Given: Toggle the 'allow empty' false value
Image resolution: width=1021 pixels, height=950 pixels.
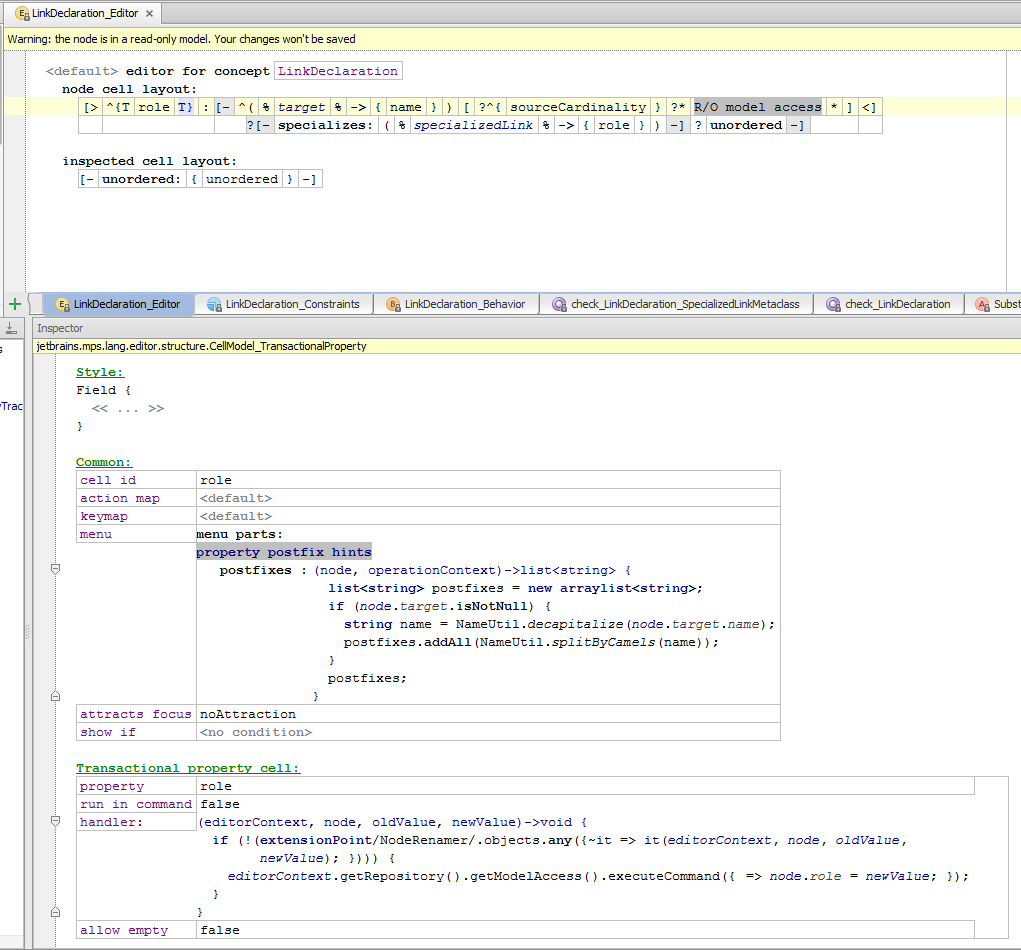Looking at the screenshot, I should pos(219,930).
